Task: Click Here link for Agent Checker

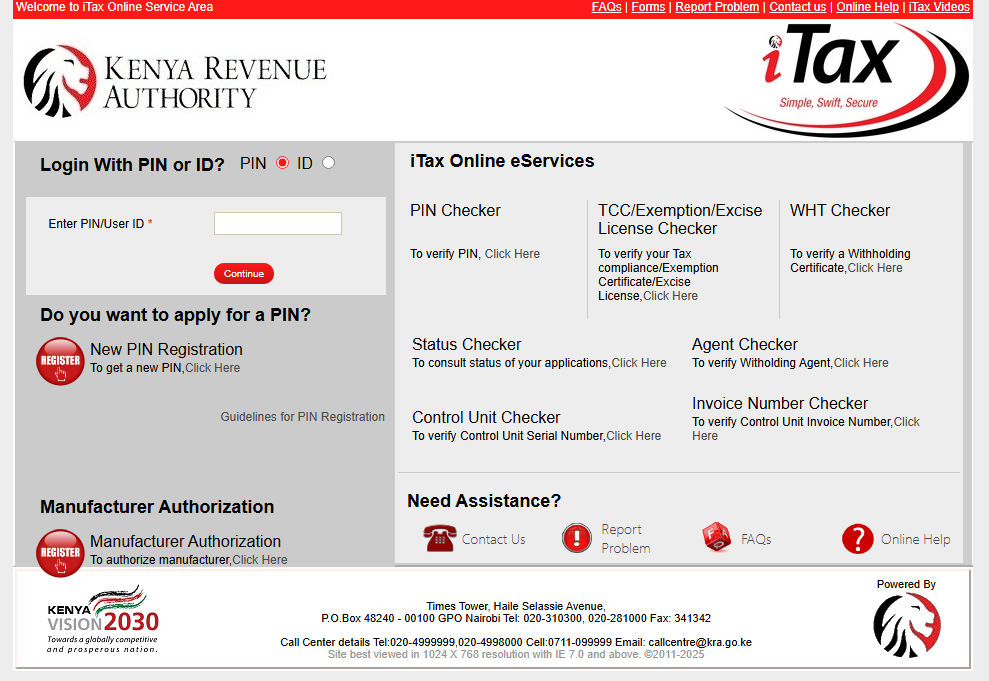Action: click(x=860, y=363)
